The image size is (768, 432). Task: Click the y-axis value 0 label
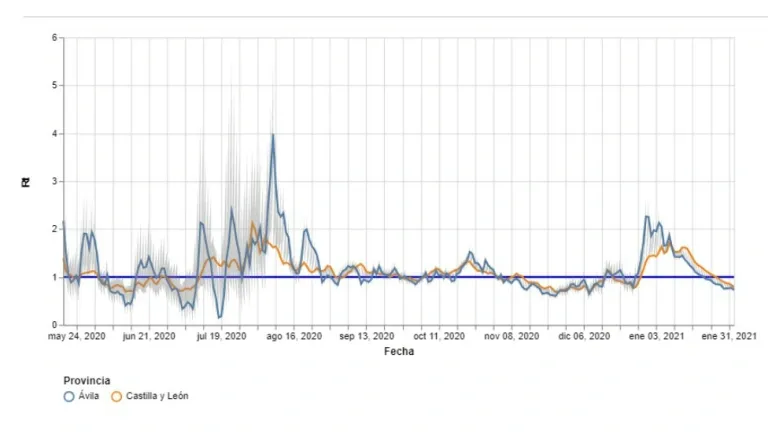(55, 325)
